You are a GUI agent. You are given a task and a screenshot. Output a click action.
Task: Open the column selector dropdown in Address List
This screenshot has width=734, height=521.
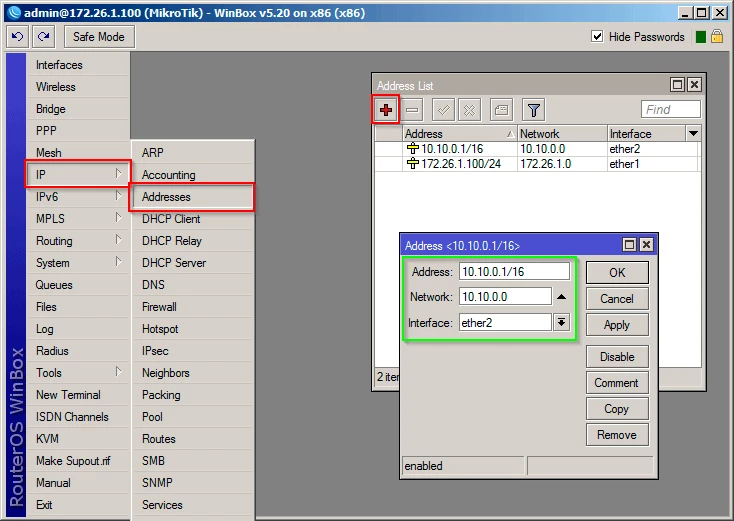point(693,133)
